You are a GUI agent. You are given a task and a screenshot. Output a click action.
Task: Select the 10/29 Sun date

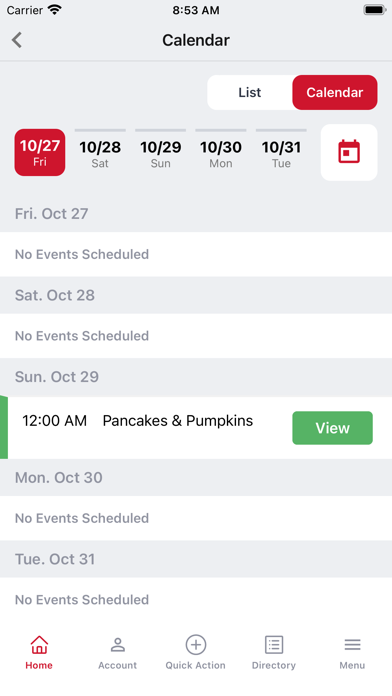click(x=160, y=152)
